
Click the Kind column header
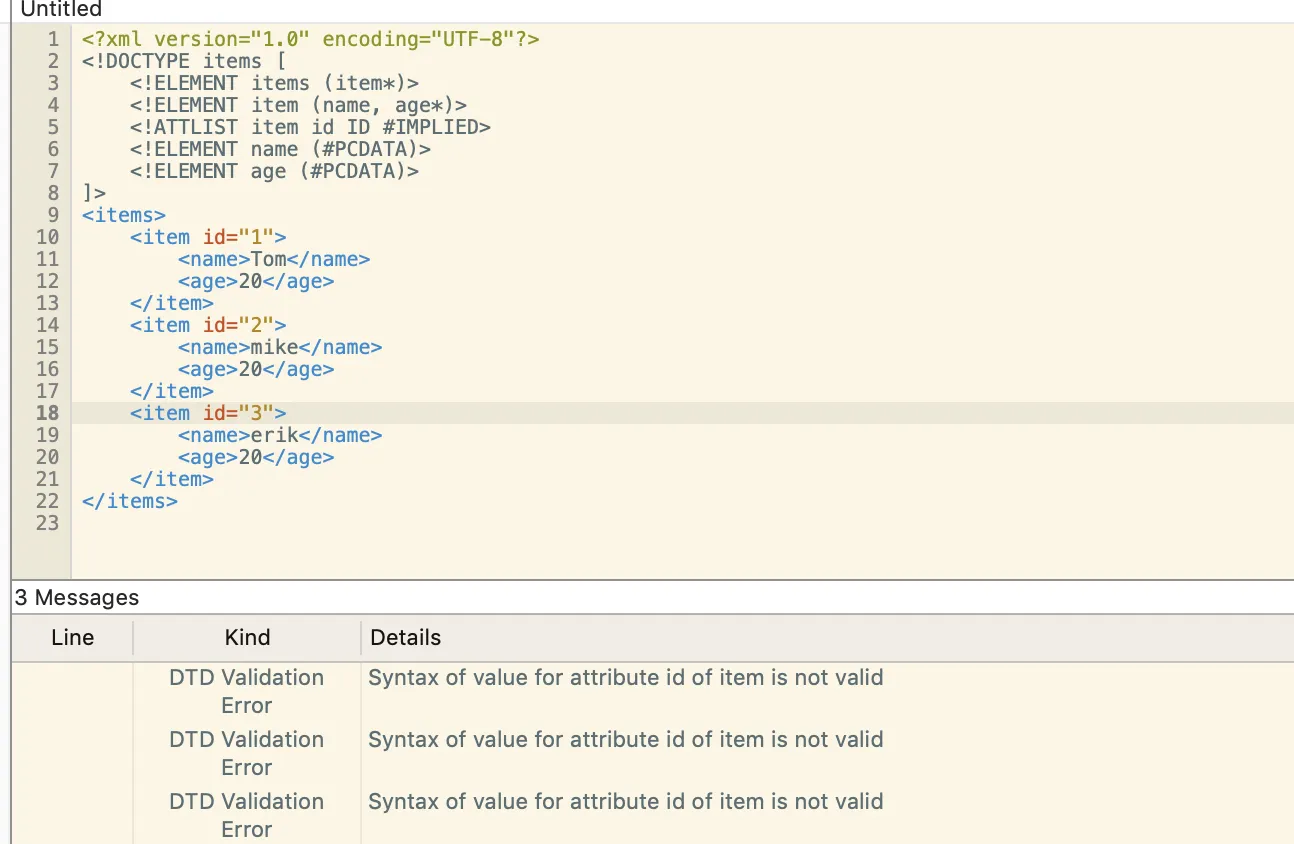click(x=246, y=638)
